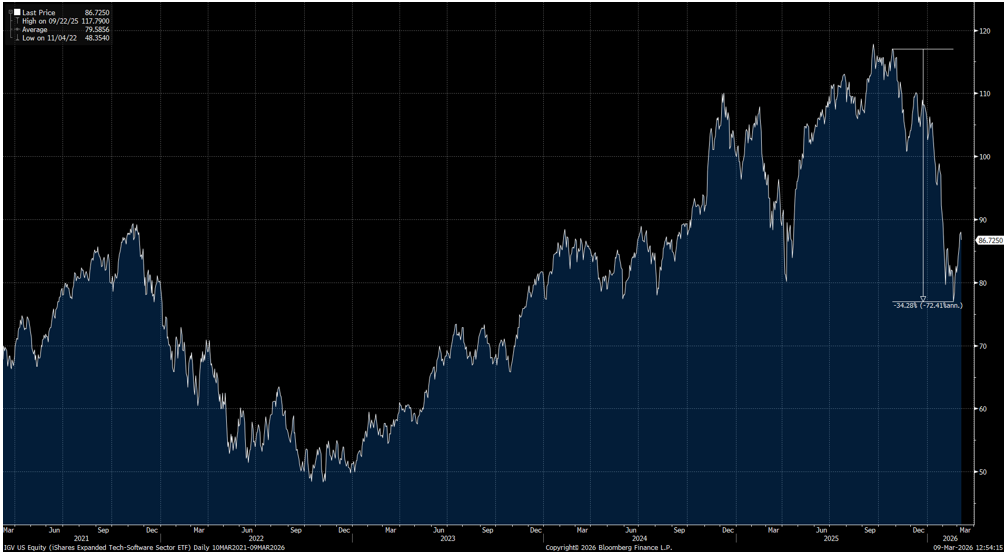1008x553 pixels.
Task: Click the Average value 79.5856 in legend
Action: click(x=97, y=30)
